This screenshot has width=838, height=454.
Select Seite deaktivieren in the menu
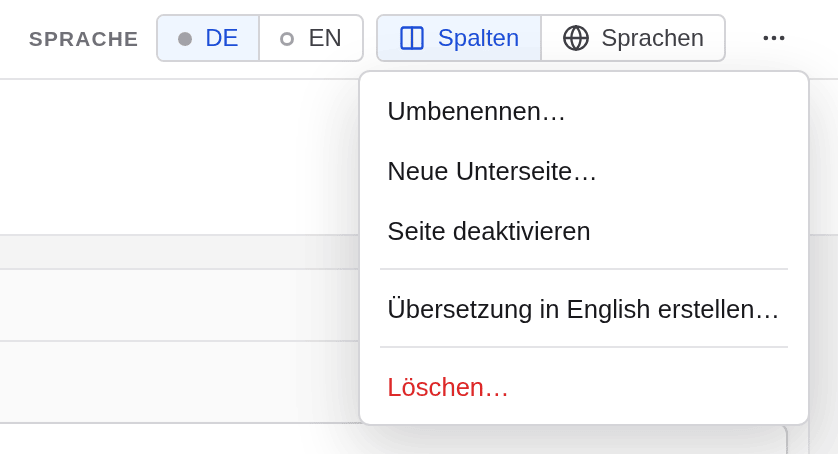tap(584, 231)
